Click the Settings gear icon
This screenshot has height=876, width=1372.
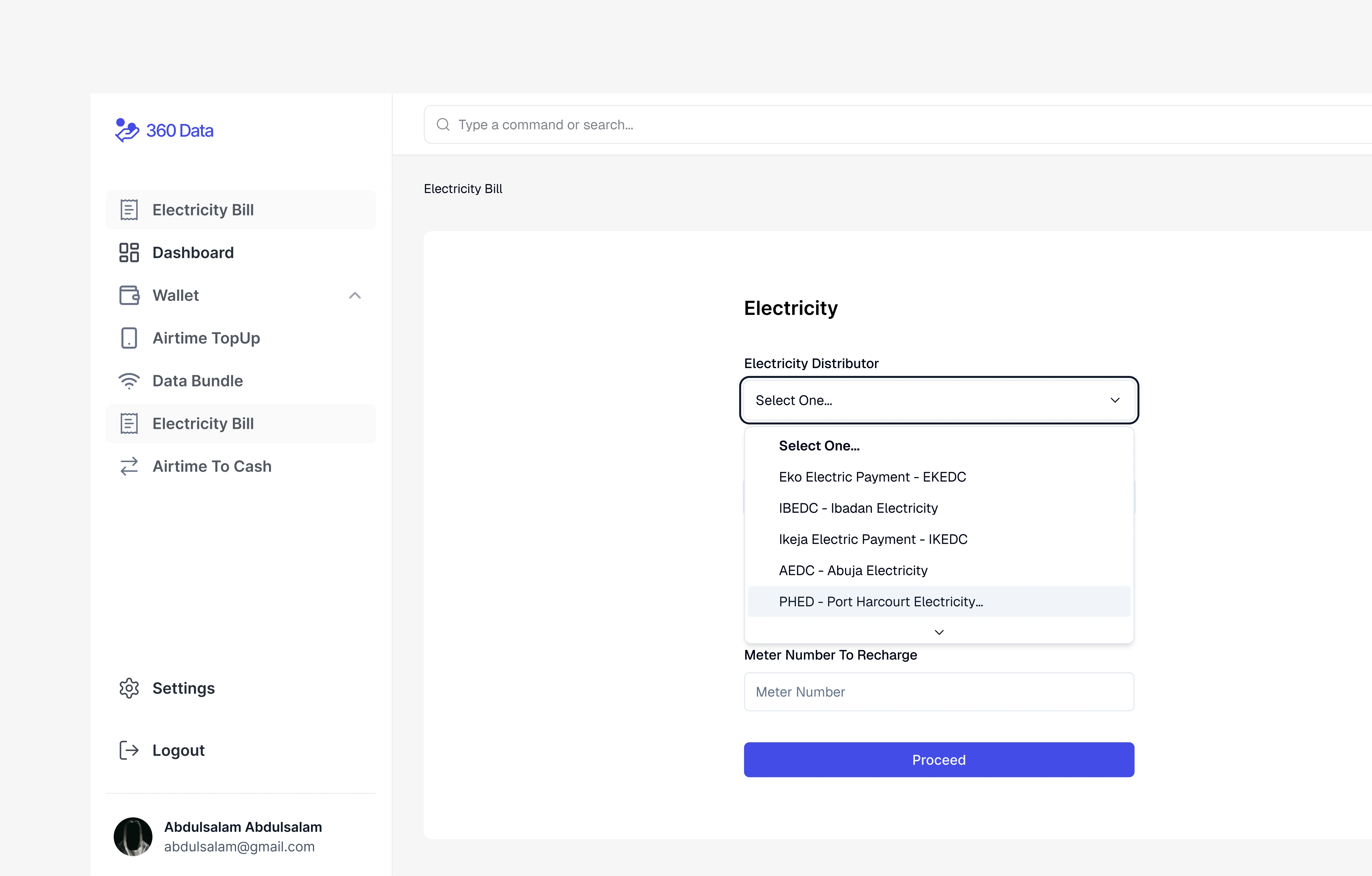pos(129,688)
